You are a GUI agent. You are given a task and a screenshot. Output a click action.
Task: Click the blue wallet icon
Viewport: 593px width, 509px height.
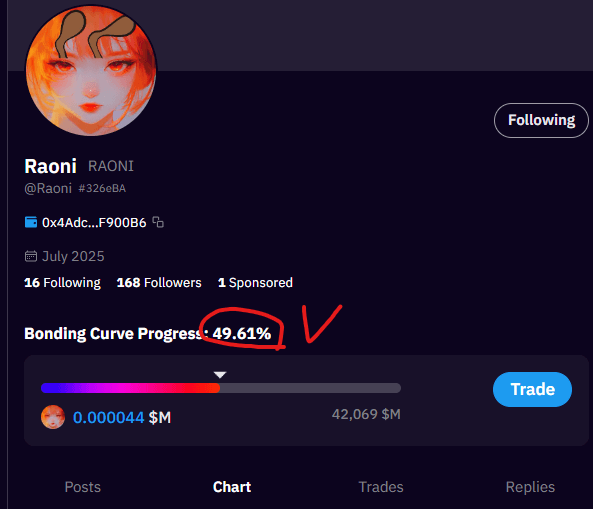click(x=31, y=222)
